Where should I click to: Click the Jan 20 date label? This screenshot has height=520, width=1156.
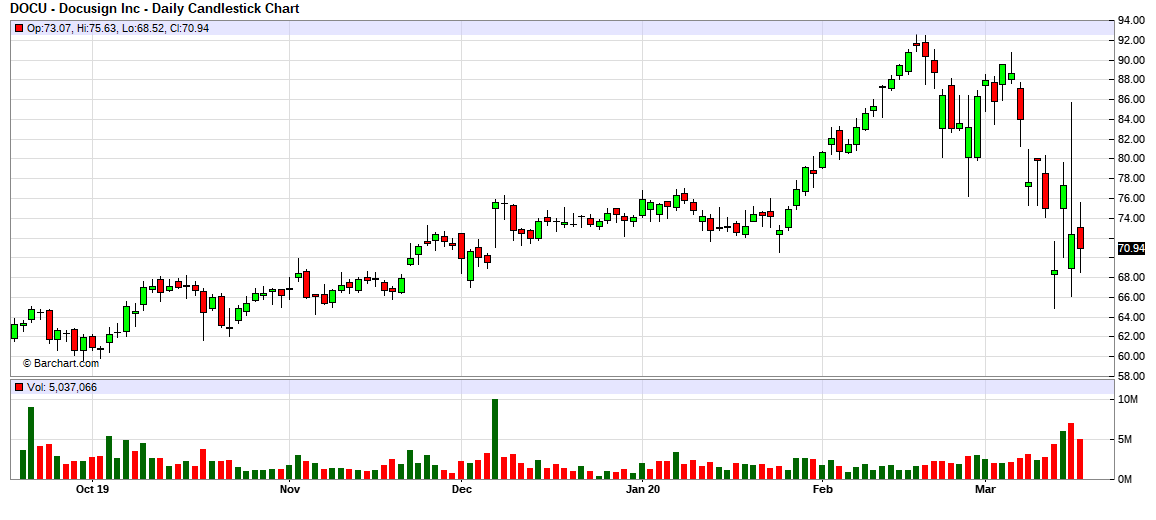click(x=642, y=489)
